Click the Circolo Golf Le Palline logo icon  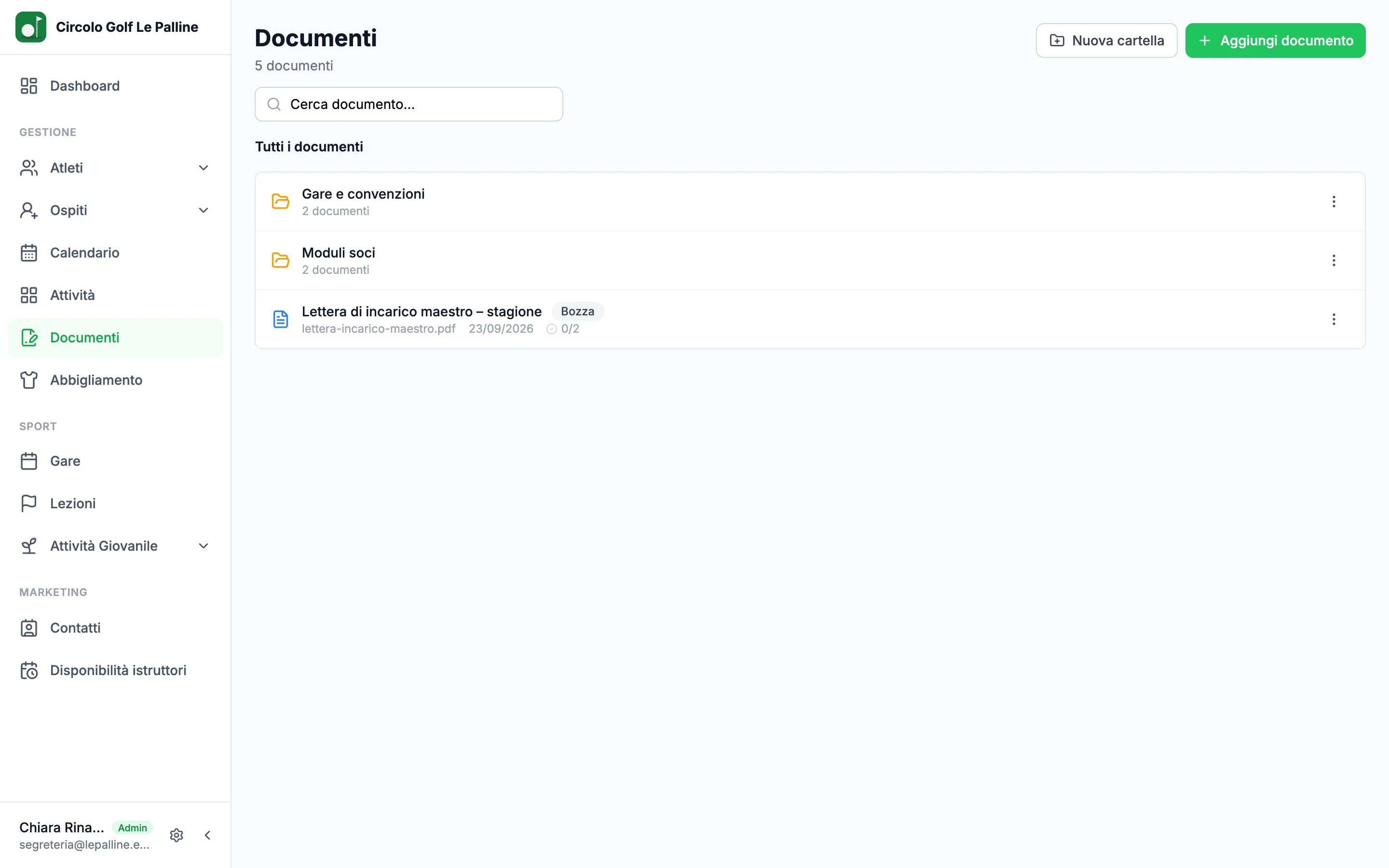pos(30,27)
